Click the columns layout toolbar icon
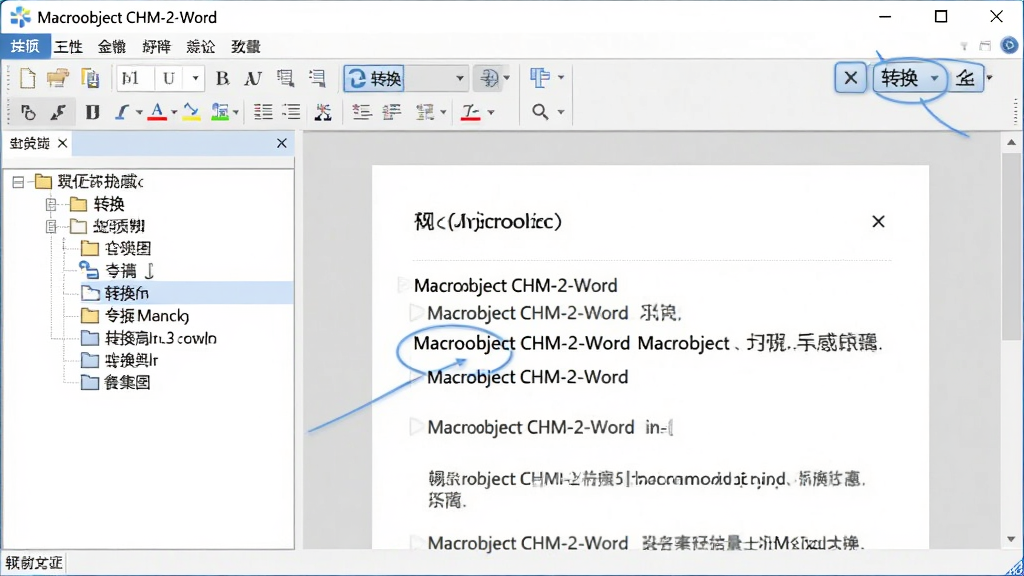1024x576 pixels. tap(539, 78)
